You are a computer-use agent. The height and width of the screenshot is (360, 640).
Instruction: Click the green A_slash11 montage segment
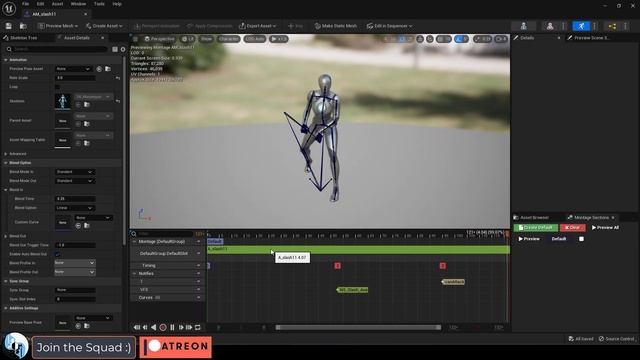(358, 249)
